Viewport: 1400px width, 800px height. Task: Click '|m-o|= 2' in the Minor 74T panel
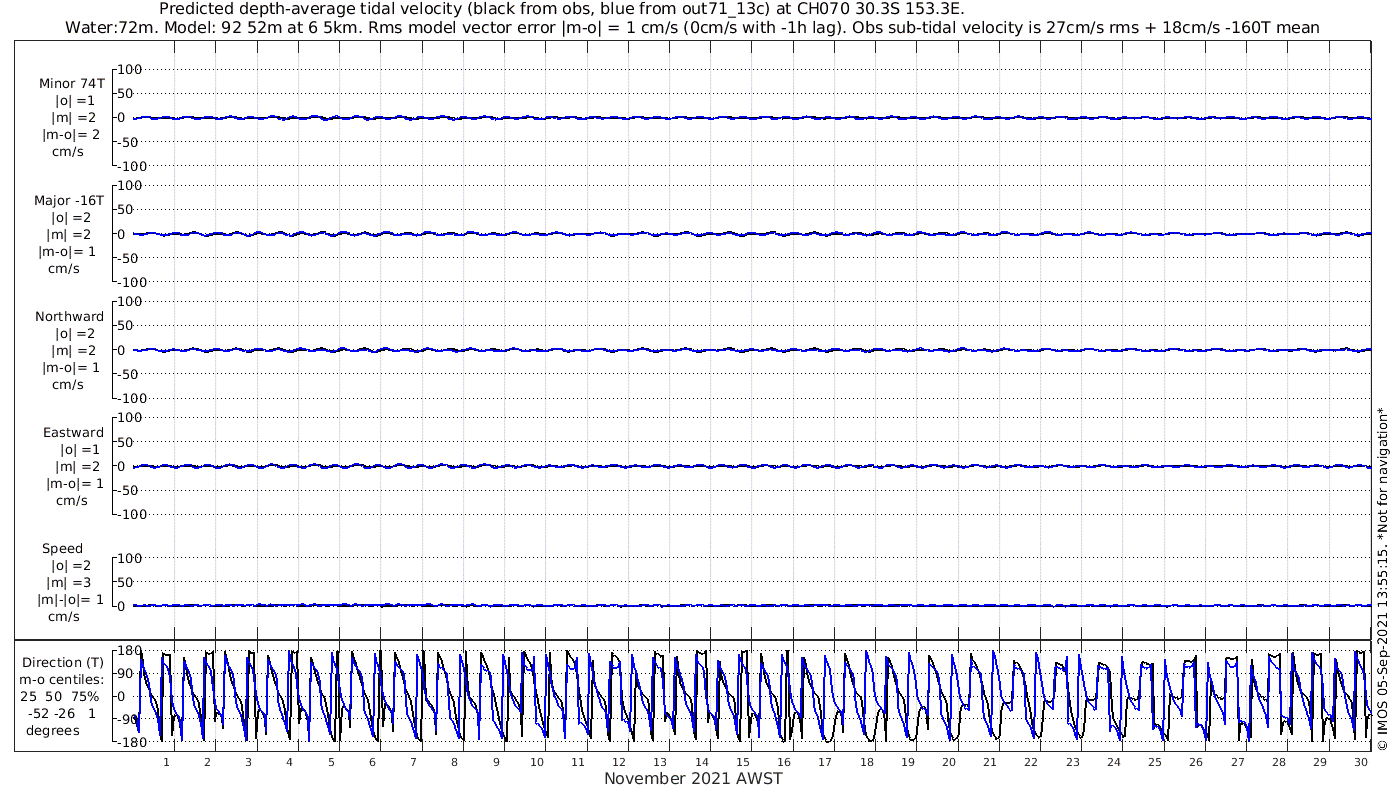pyautogui.click(x=71, y=135)
